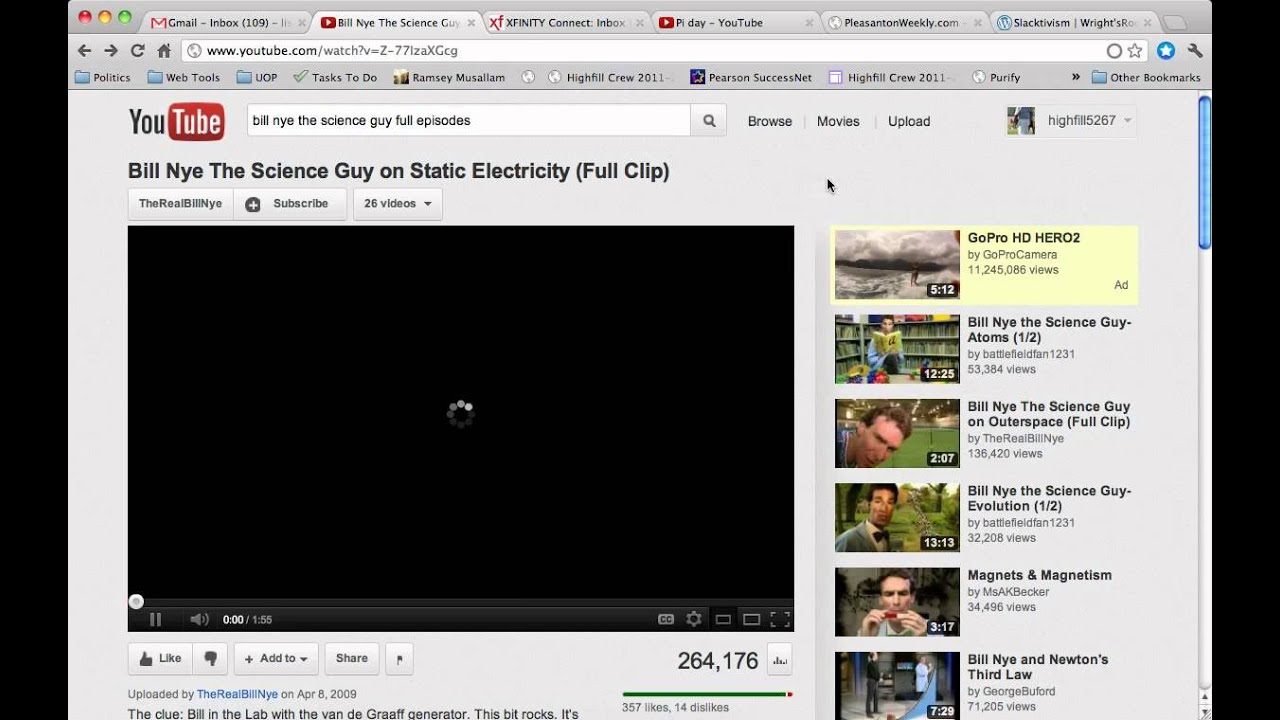The width and height of the screenshot is (1280, 720).
Task: Click the browser back arrow
Action: [x=84, y=50]
